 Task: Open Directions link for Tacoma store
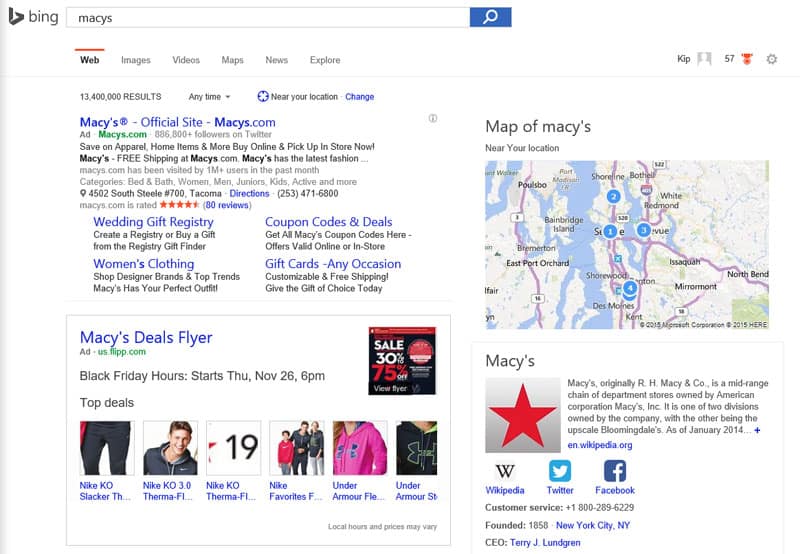pyautogui.click(x=249, y=193)
